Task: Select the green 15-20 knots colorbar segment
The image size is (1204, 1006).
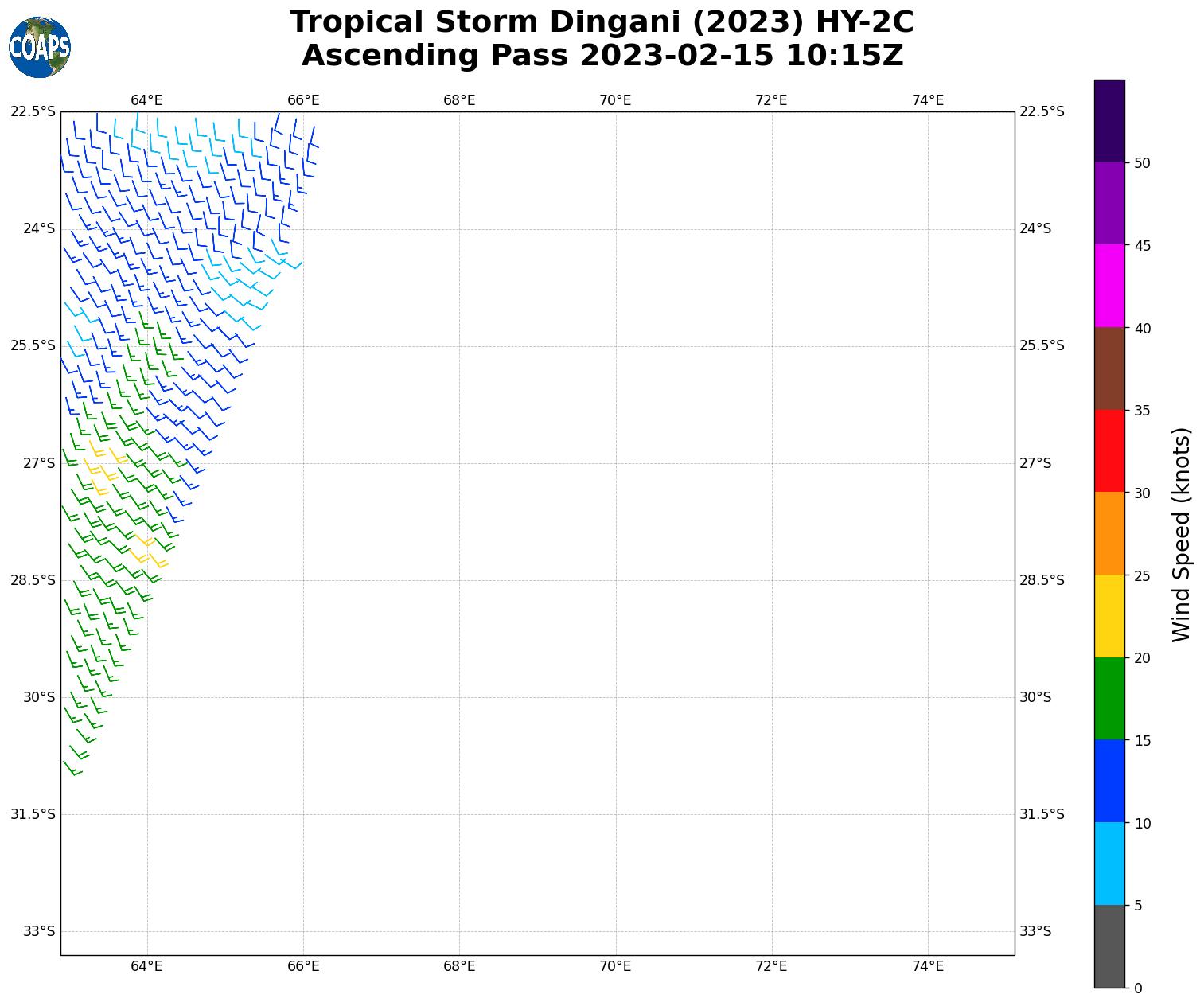Action: (1109, 699)
